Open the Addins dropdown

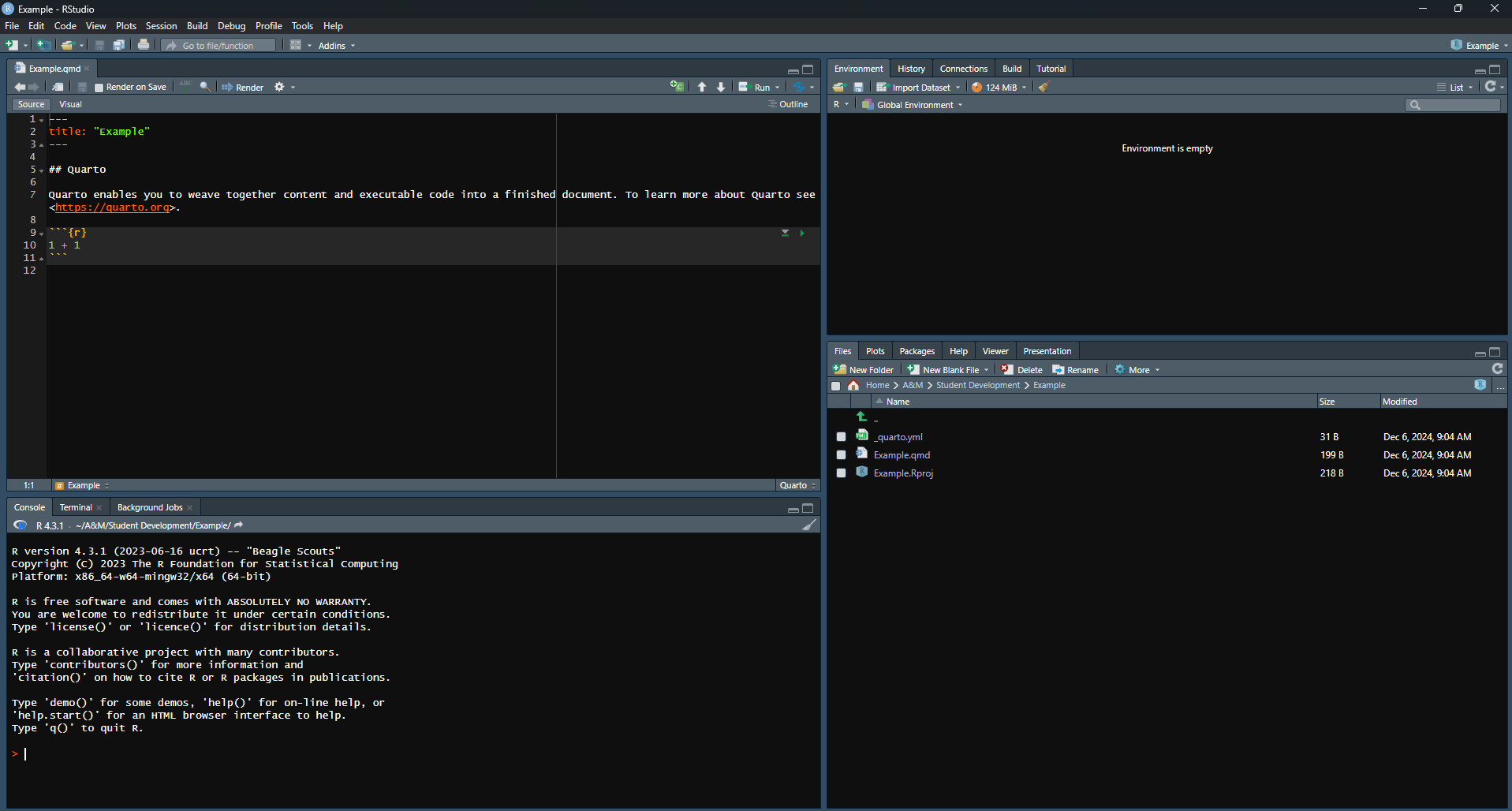point(337,46)
